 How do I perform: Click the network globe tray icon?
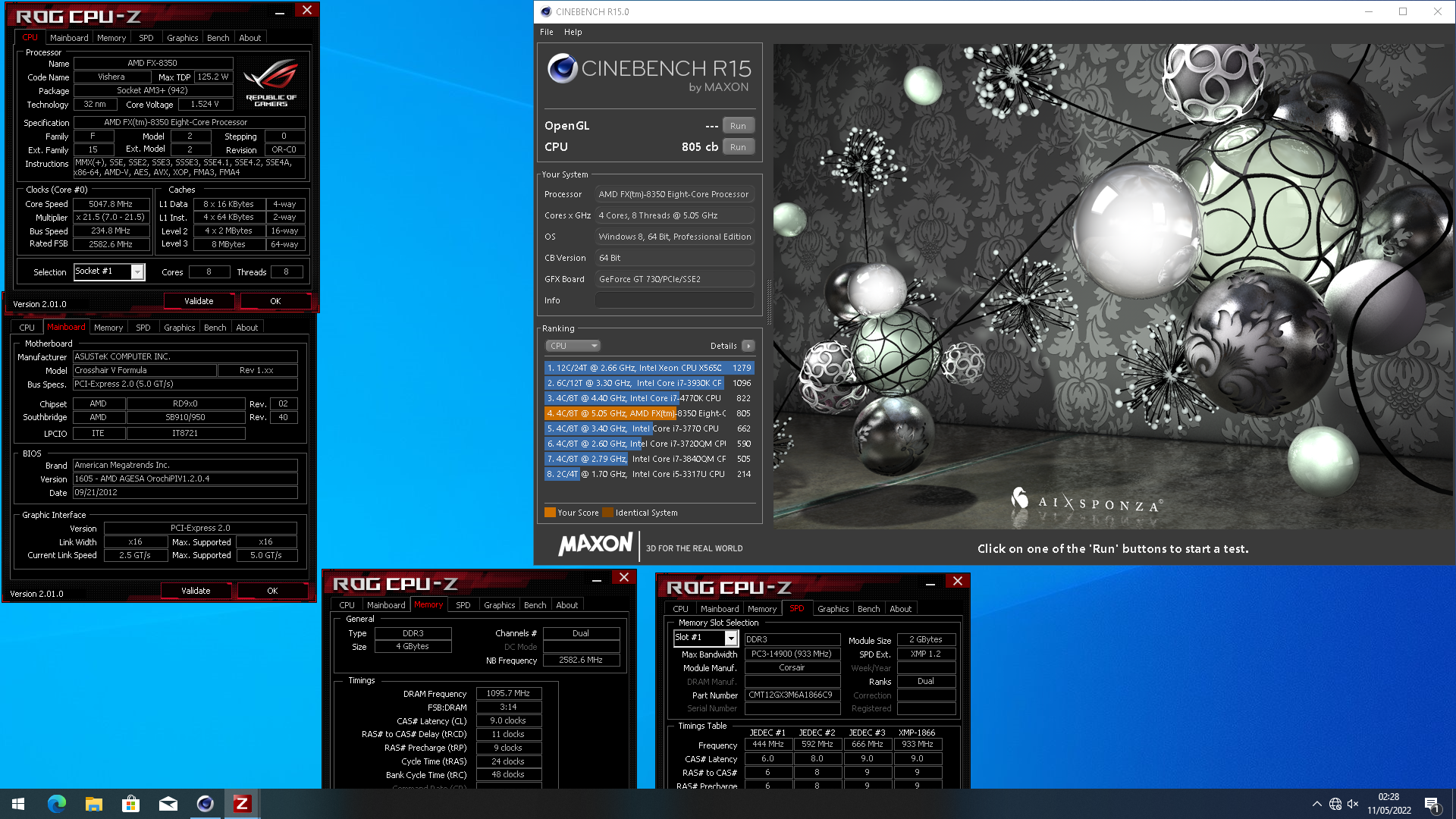(1335, 804)
